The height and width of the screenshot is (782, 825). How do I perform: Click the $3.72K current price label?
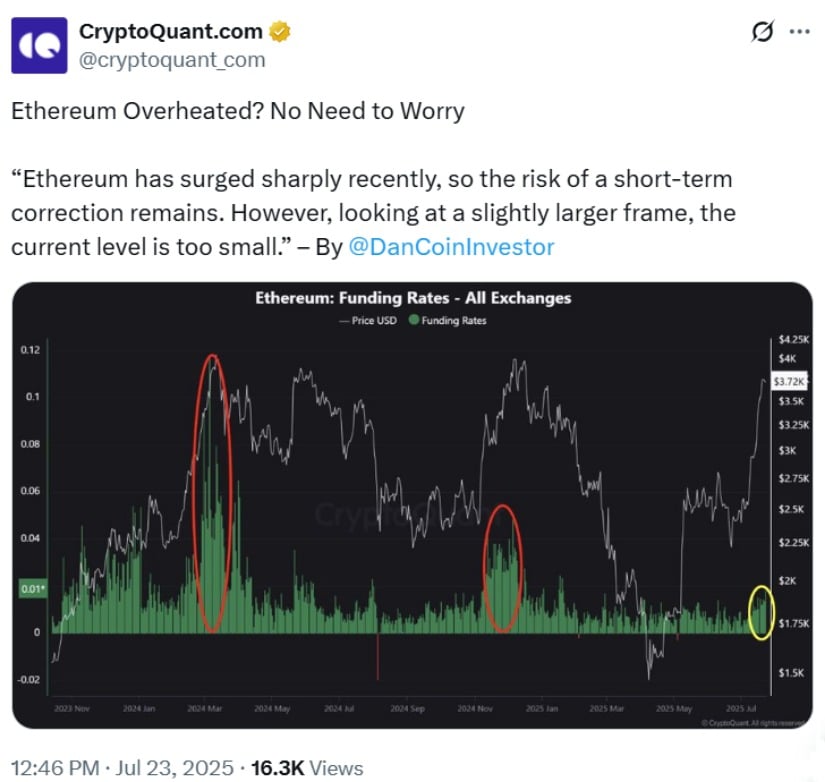click(x=789, y=381)
